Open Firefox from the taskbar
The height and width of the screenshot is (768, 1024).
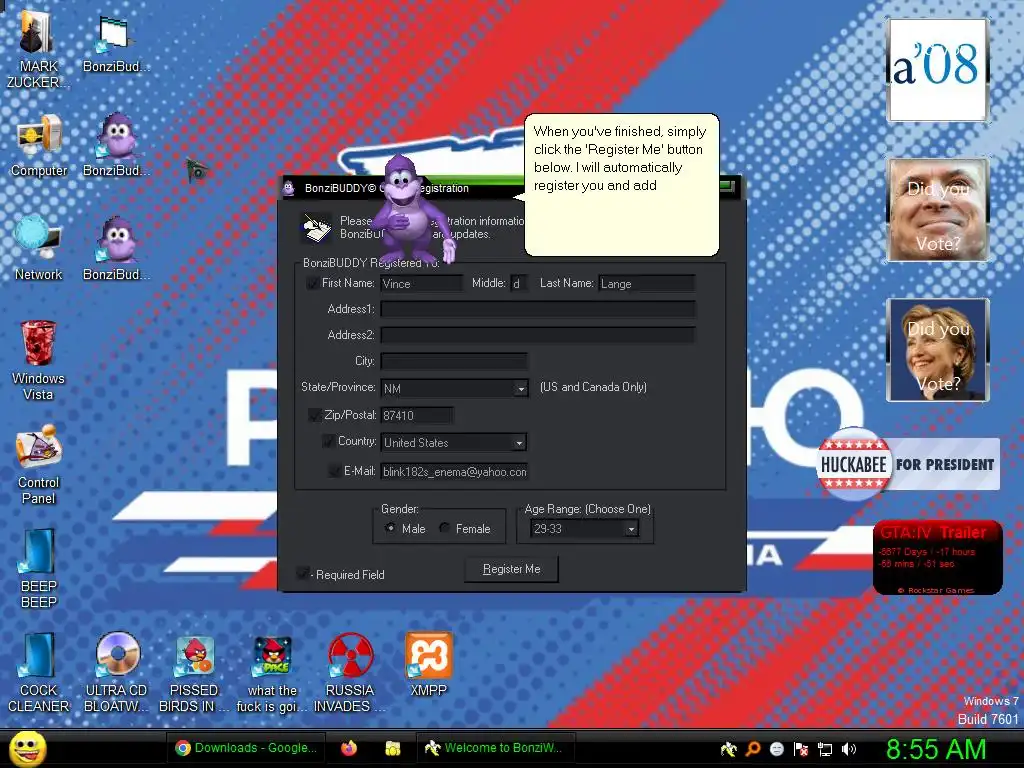click(349, 748)
